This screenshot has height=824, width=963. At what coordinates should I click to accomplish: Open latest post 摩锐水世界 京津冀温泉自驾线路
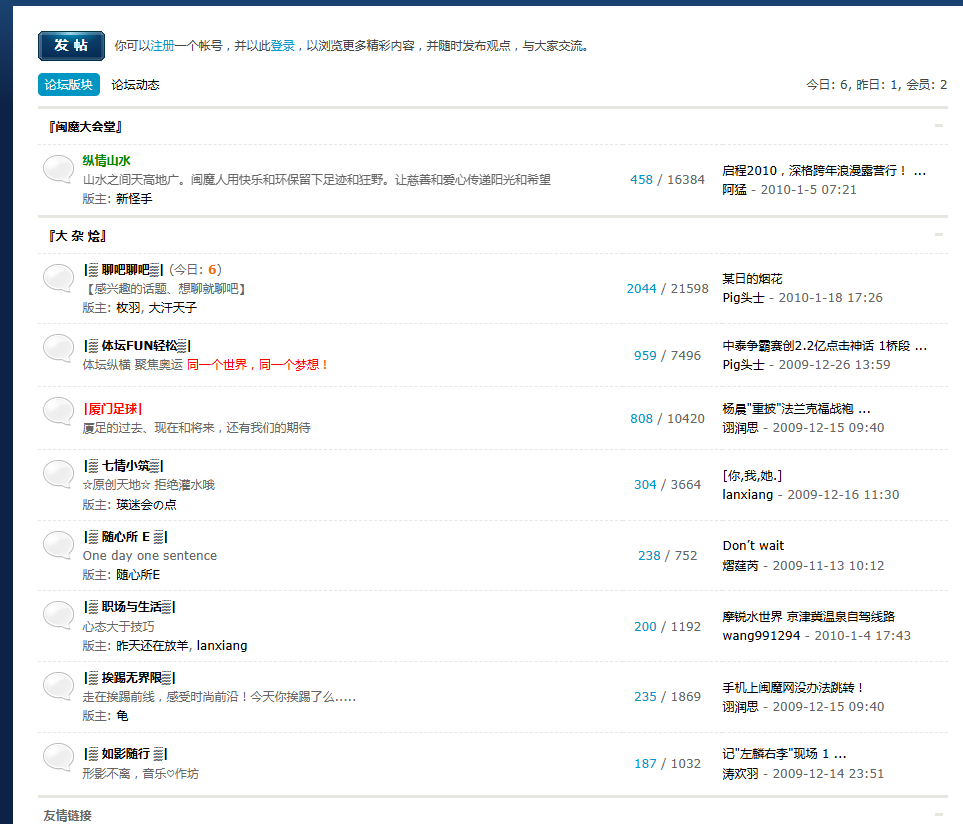point(808,616)
